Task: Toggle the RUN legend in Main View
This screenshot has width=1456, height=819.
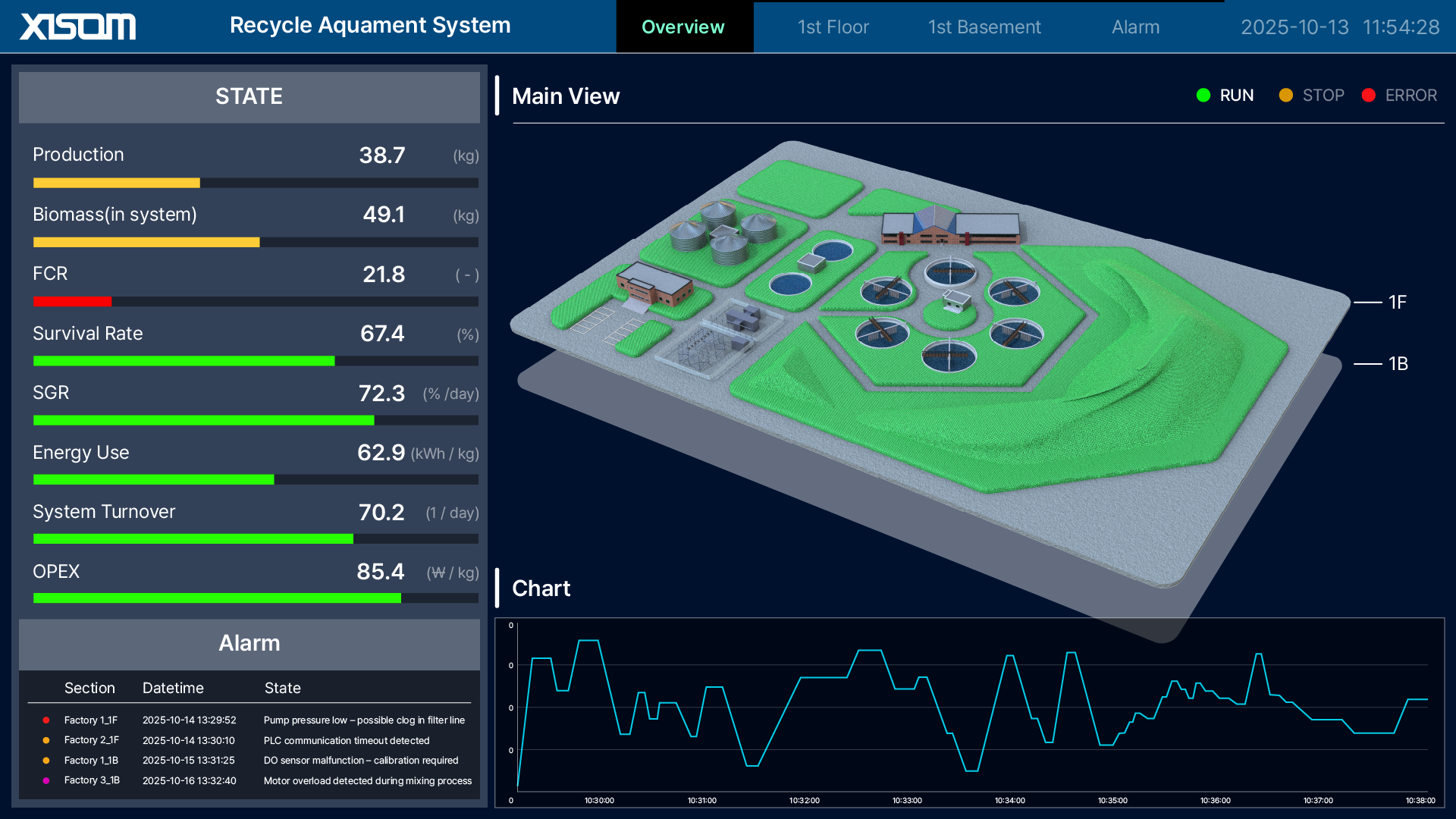Action: coord(1225,96)
